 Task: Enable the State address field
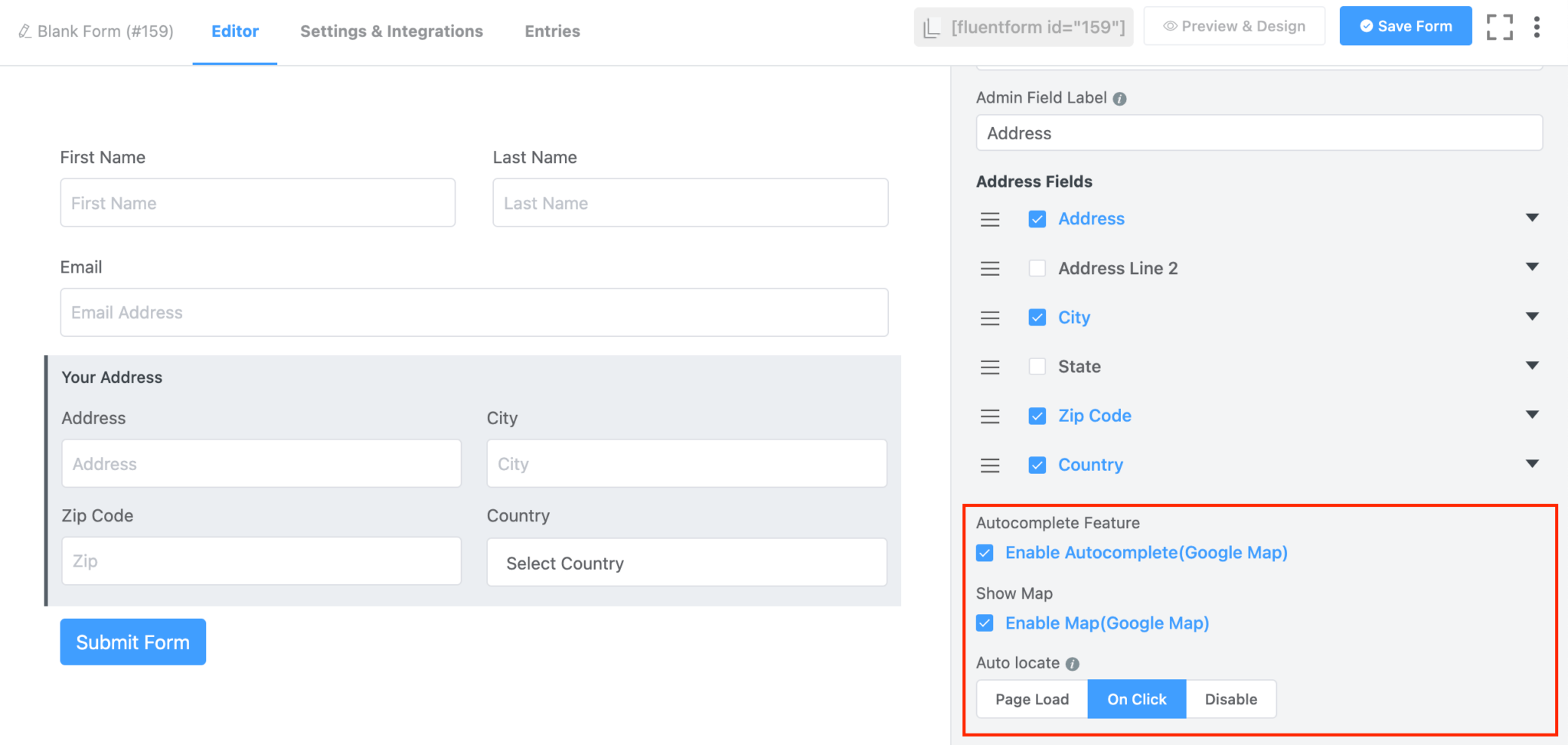tap(1037, 367)
